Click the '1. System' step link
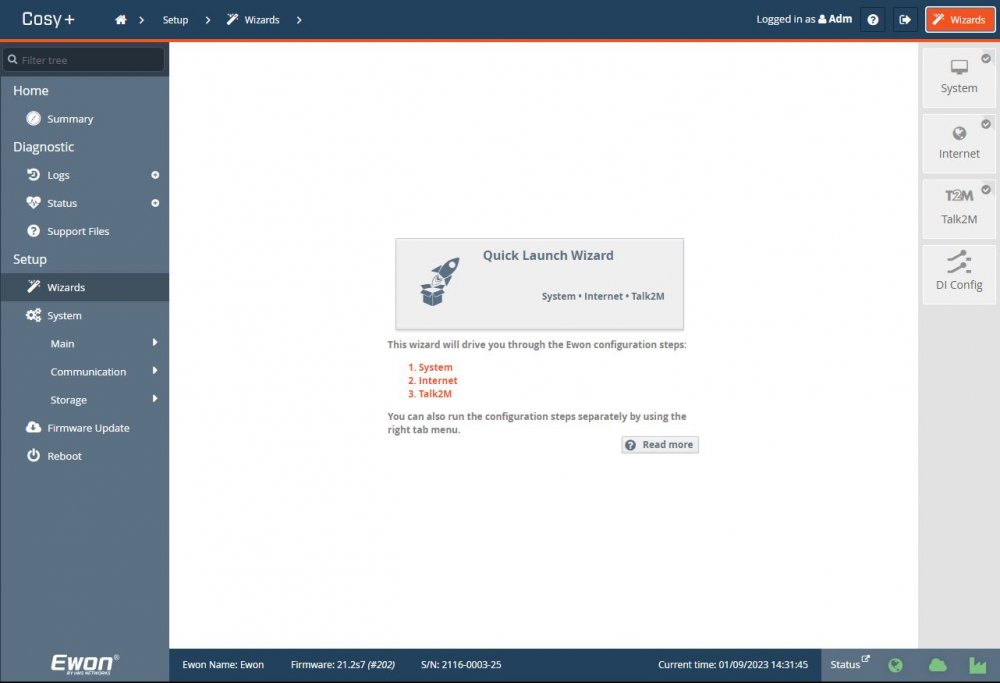The width and height of the screenshot is (1000, 683). point(430,367)
